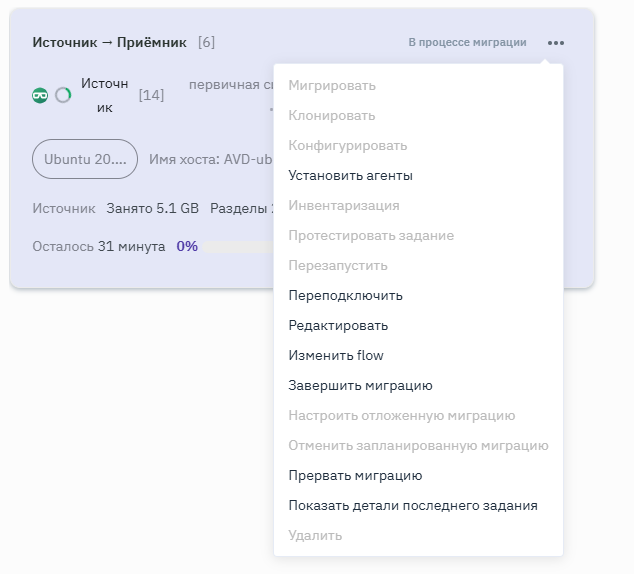
Task: Click the green agent status icon
Action: point(41,95)
